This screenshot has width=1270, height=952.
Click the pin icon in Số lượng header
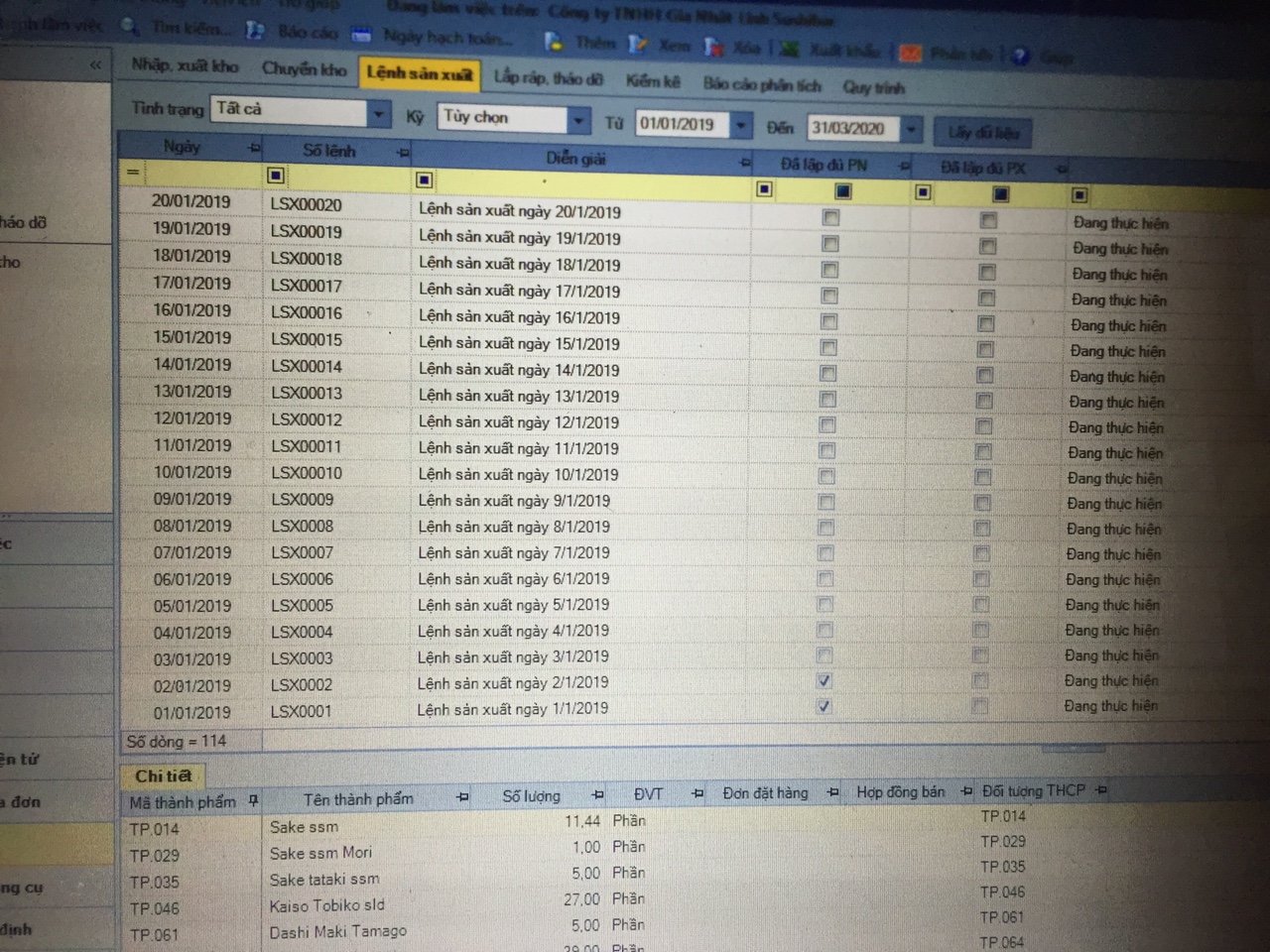click(597, 795)
